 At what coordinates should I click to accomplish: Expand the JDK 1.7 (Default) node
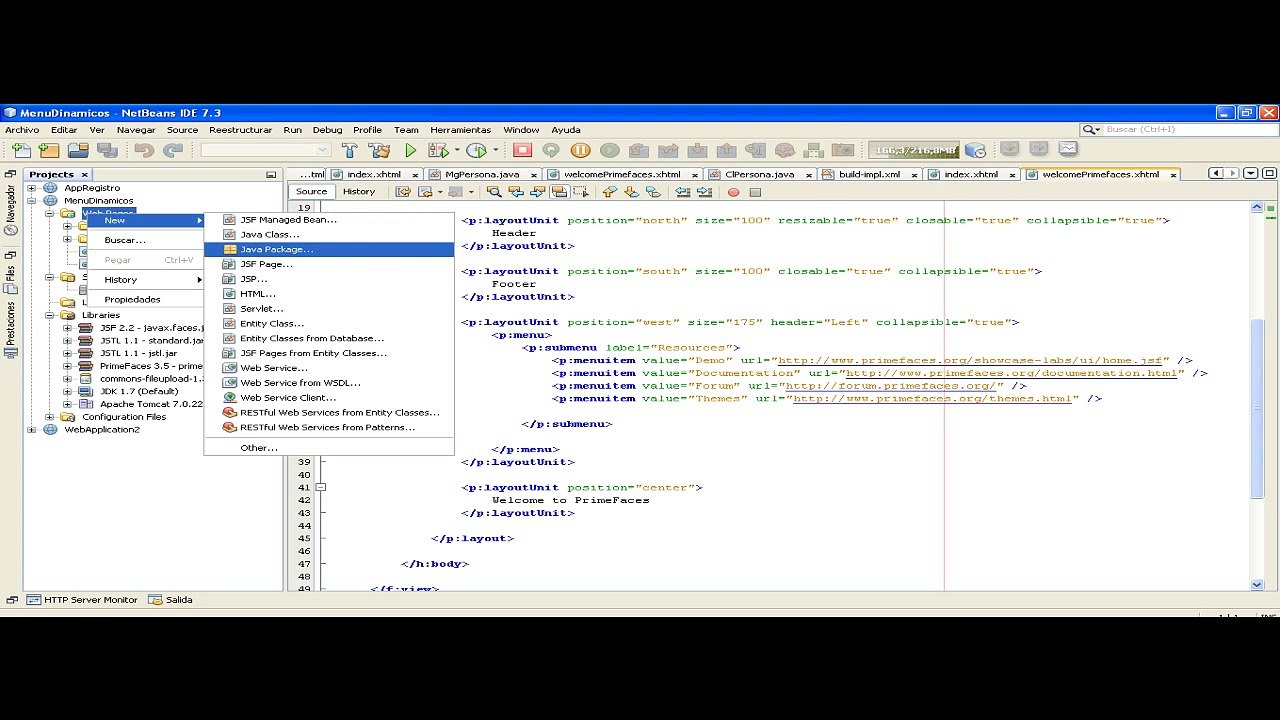[x=67, y=391]
